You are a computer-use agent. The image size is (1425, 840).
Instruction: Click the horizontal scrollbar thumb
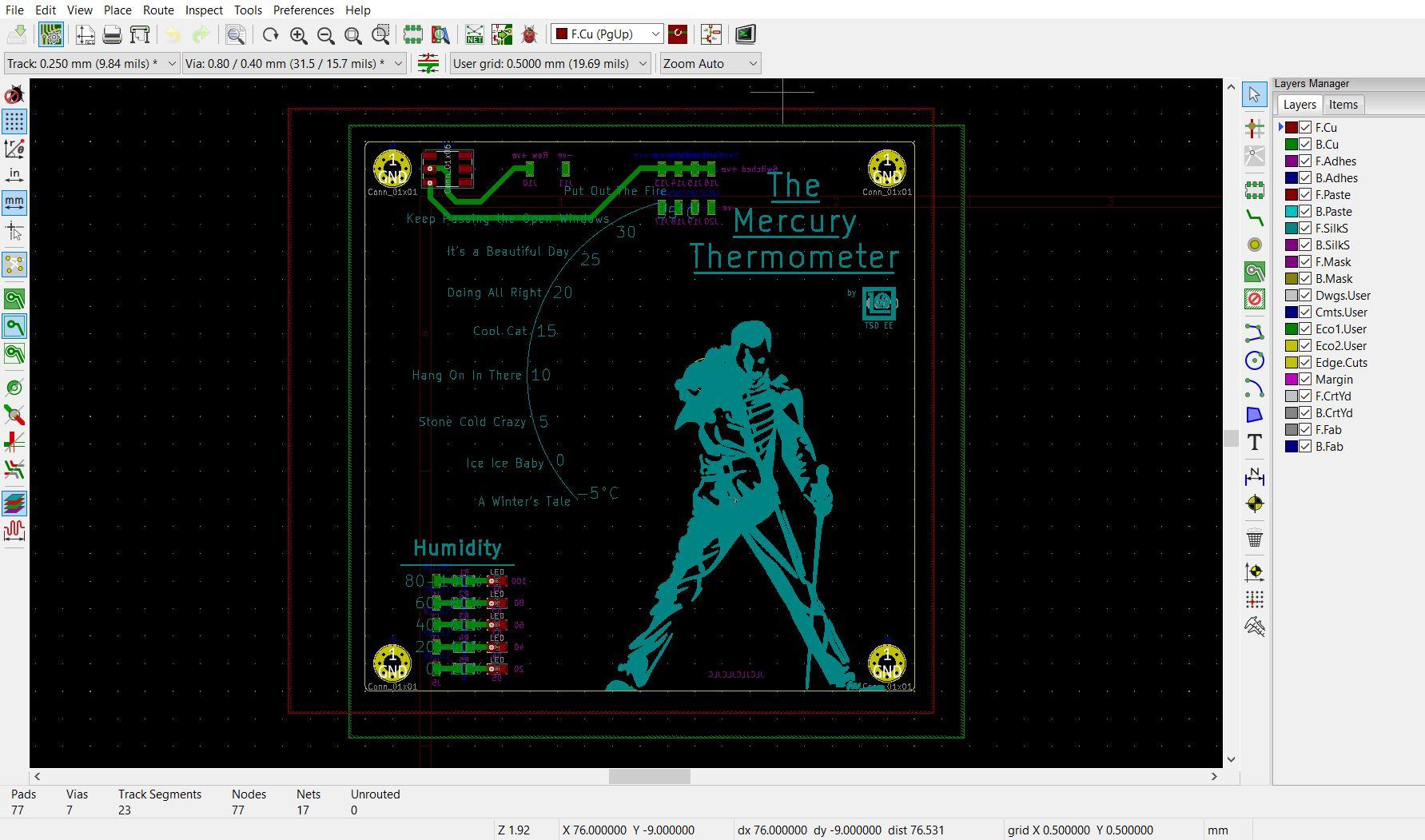649,776
